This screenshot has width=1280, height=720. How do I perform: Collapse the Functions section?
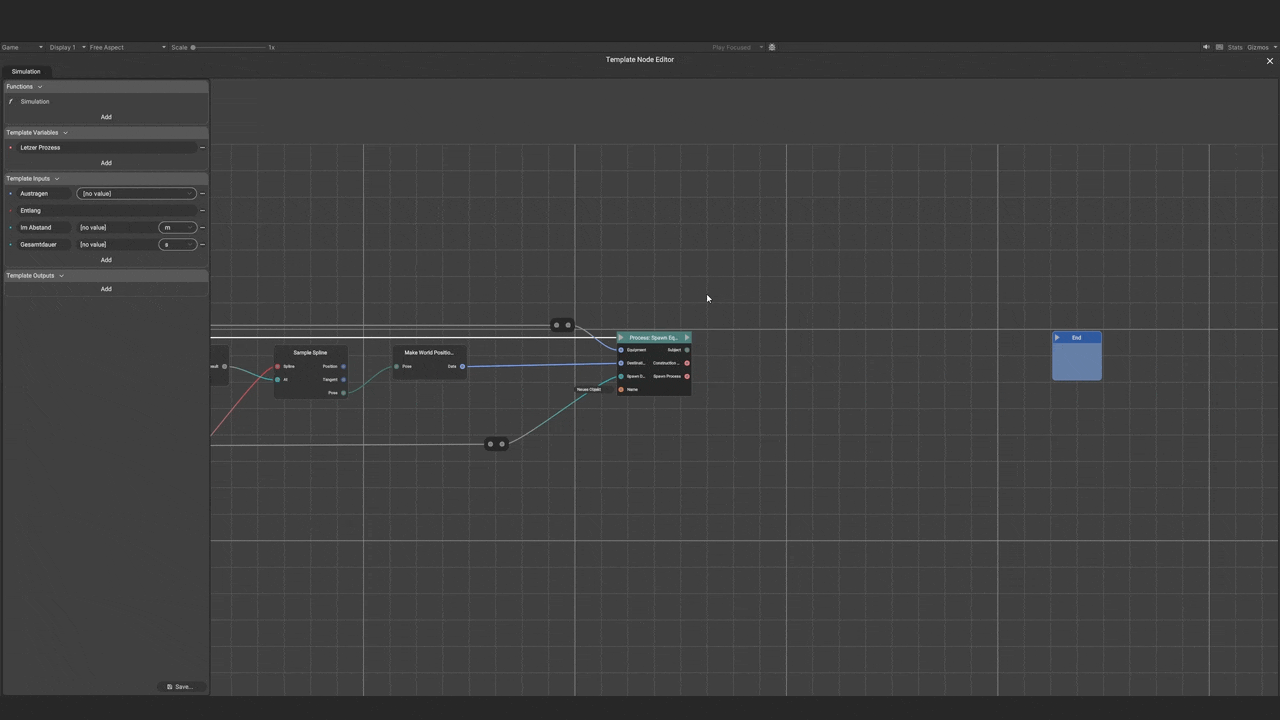point(40,86)
